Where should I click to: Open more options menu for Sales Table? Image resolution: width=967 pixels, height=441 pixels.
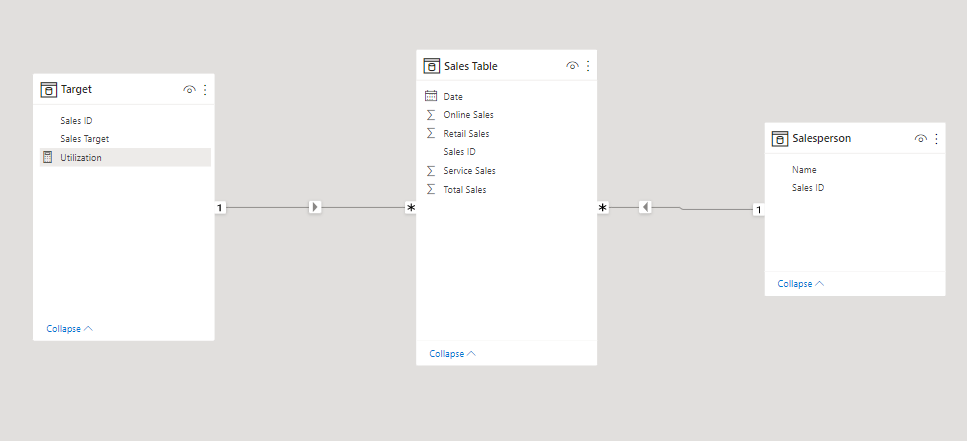[x=588, y=66]
